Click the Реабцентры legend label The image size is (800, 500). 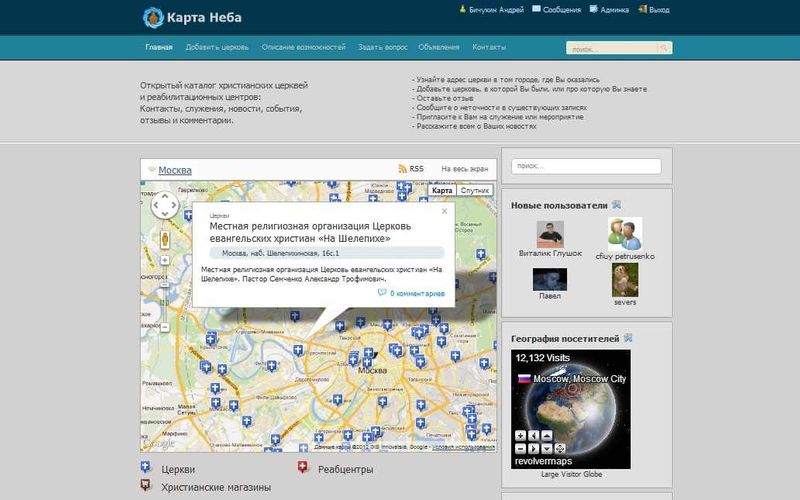click(x=345, y=469)
